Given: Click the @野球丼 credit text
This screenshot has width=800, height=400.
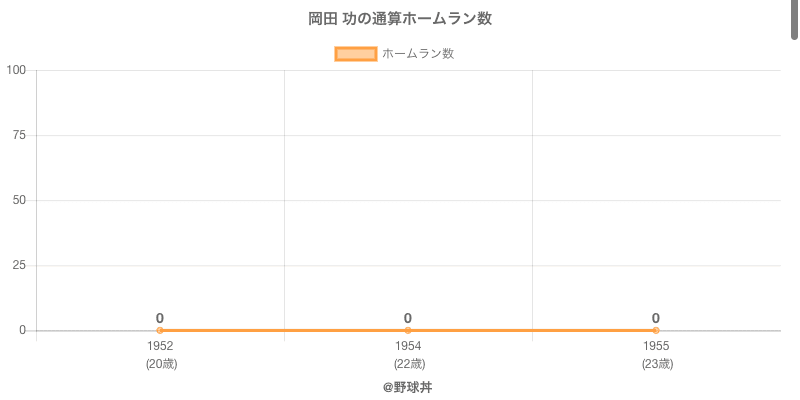Looking at the screenshot, I should pyautogui.click(x=407, y=387).
